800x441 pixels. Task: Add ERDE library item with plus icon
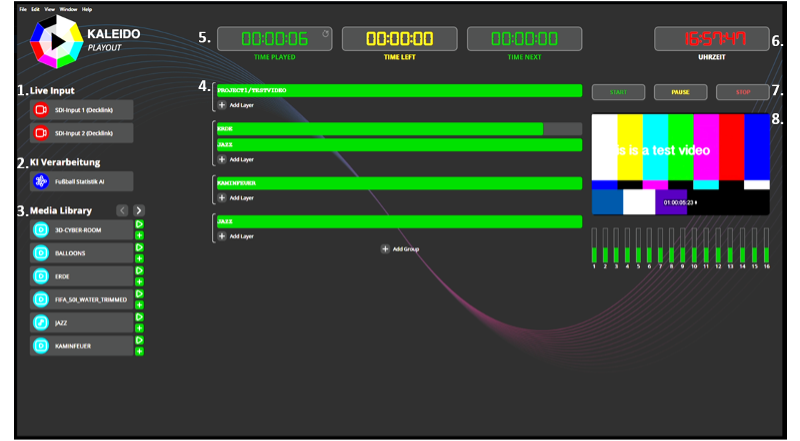point(139,282)
